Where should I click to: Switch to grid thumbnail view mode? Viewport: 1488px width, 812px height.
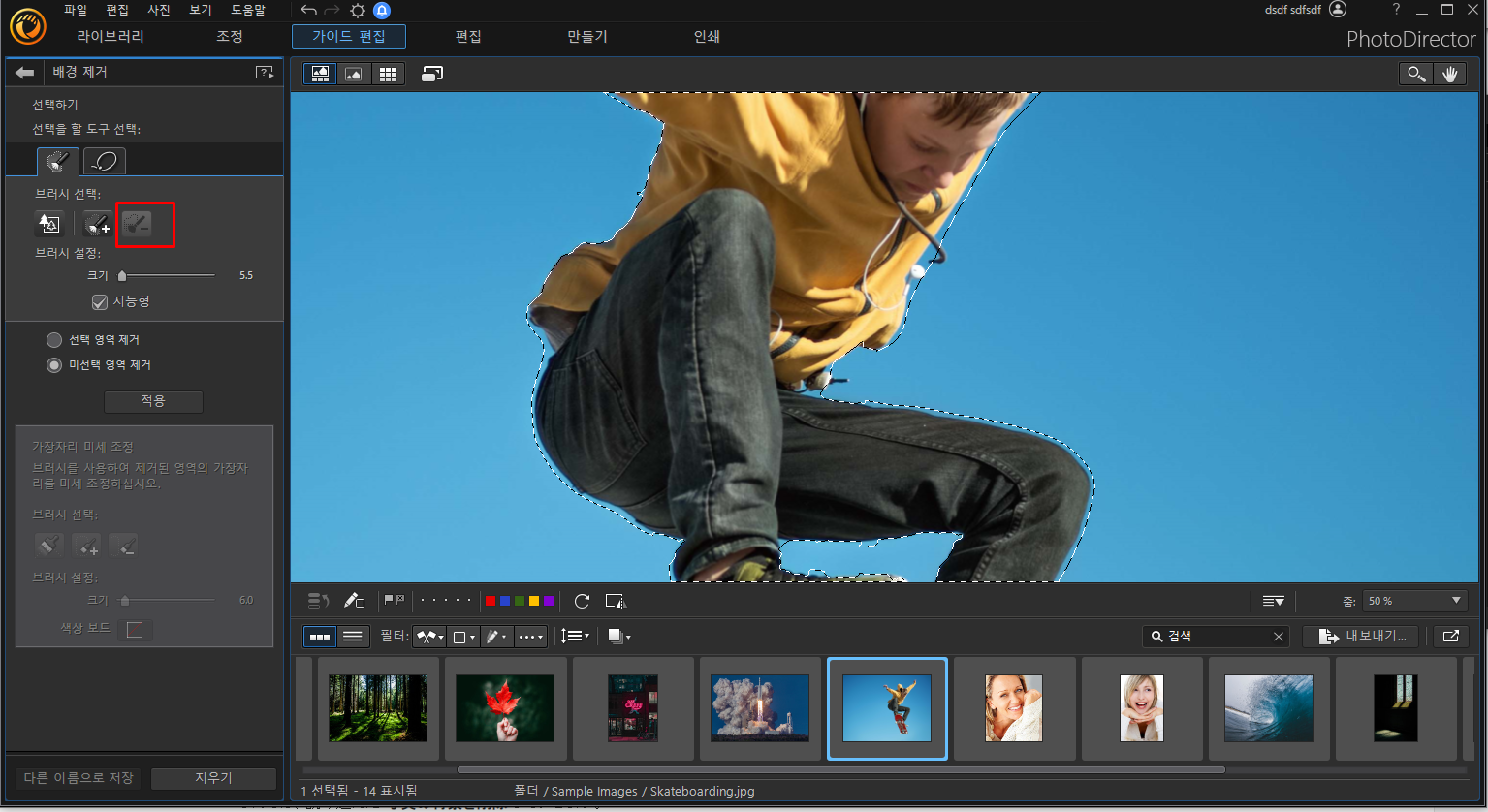(x=388, y=74)
